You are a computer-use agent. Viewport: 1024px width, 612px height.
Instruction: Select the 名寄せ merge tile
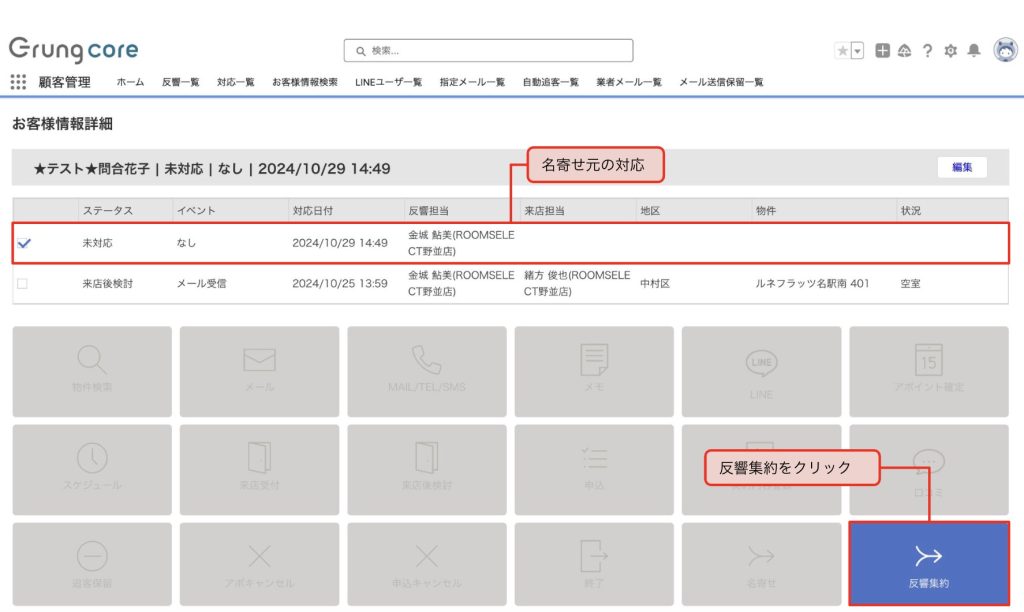[761, 563]
